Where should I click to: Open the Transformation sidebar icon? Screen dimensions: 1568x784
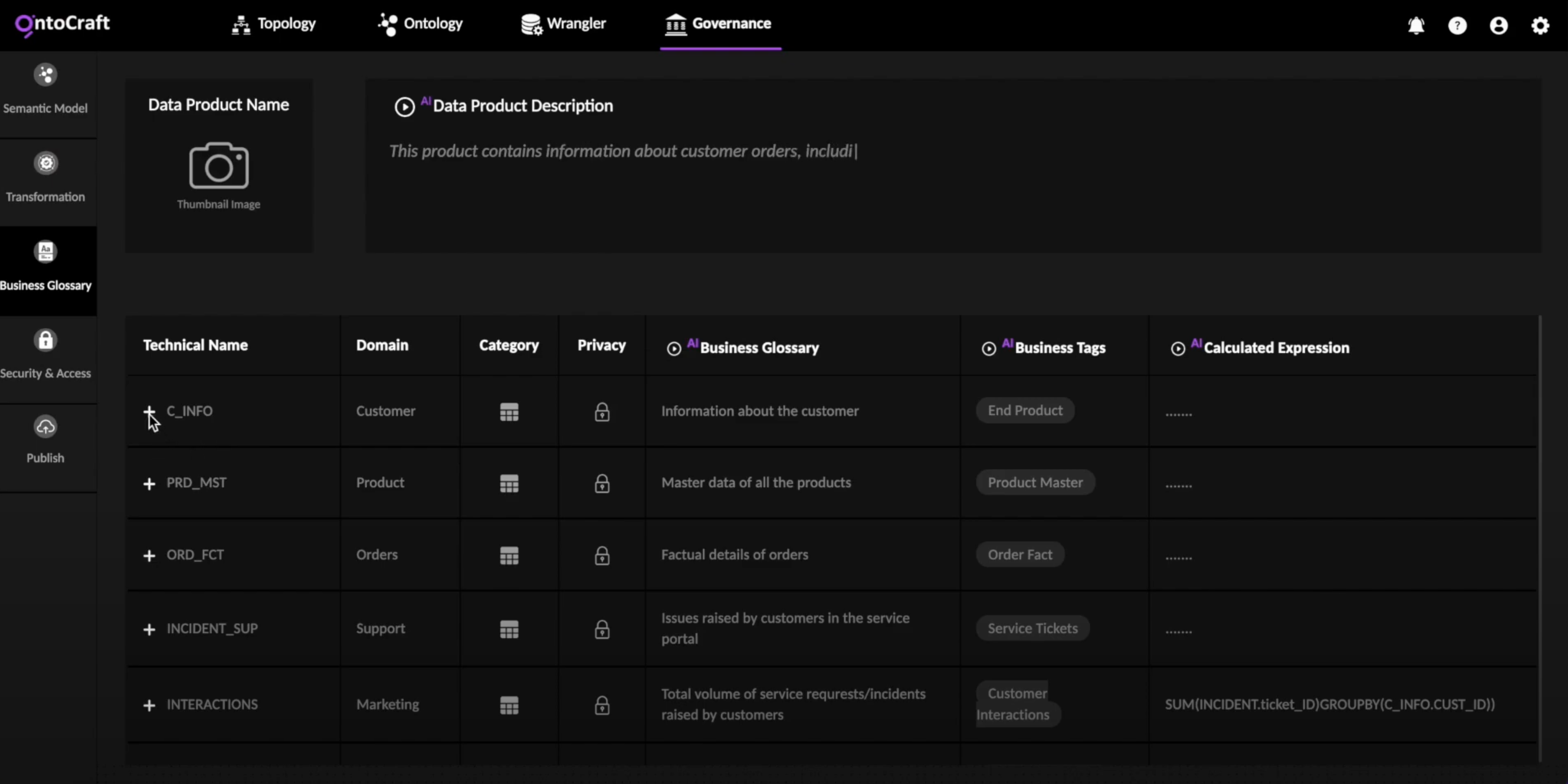[x=45, y=163]
